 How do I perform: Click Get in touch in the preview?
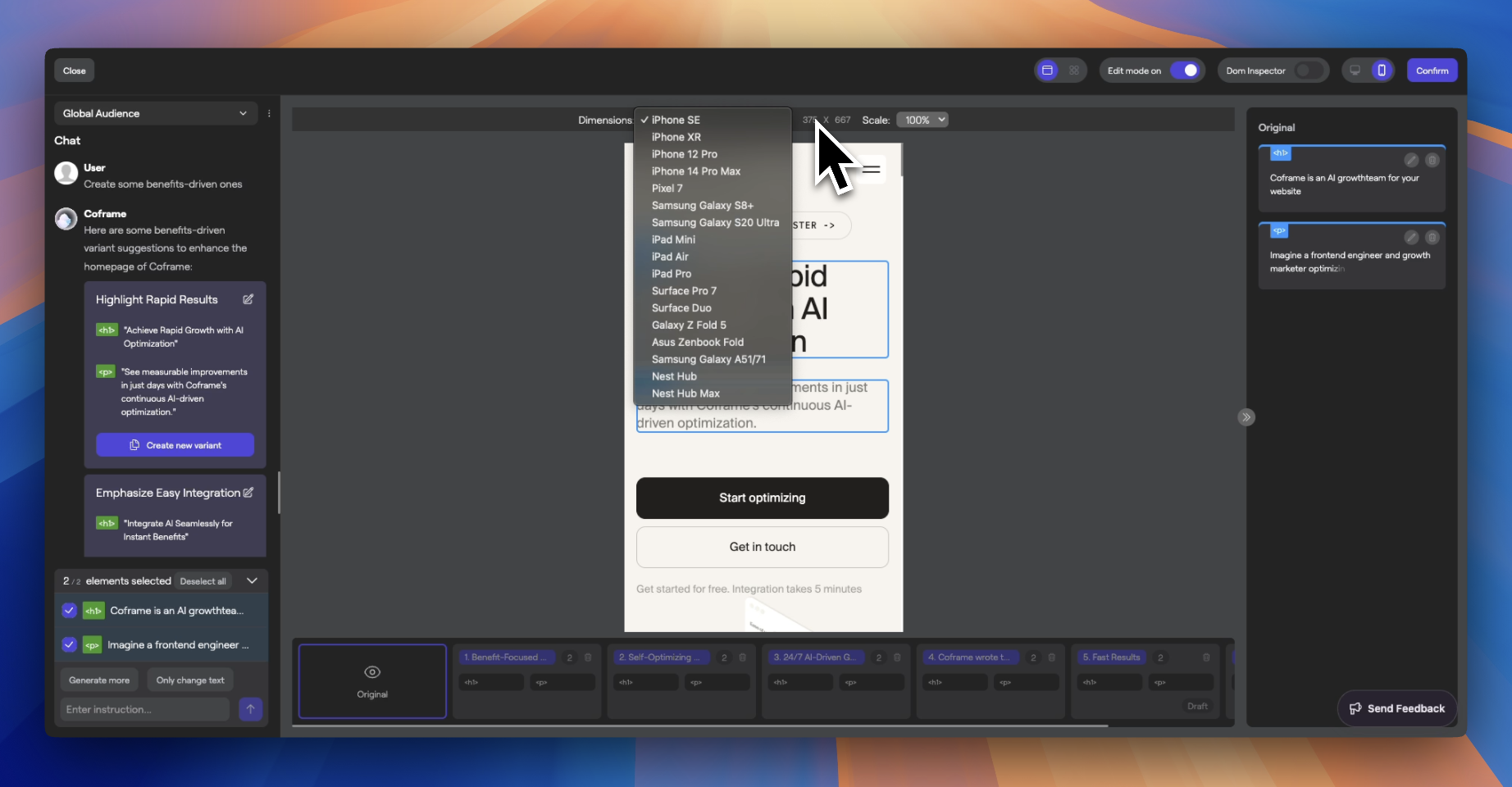pyautogui.click(x=763, y=547)
